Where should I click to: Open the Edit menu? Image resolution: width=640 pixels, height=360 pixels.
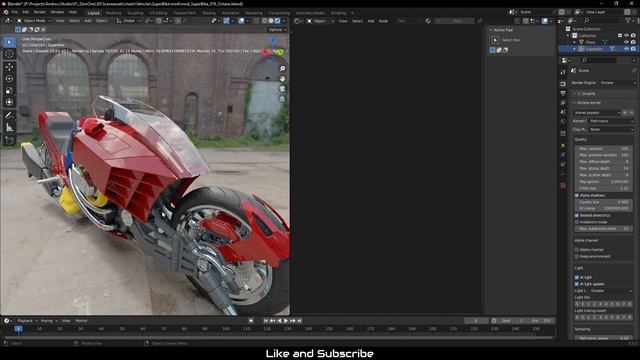(26, 12)
